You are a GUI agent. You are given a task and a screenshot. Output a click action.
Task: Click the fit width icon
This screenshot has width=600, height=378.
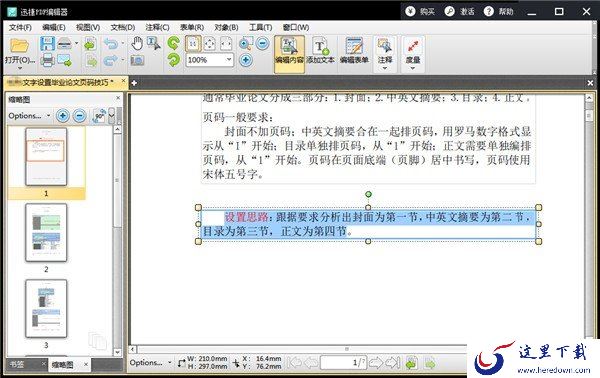[226, 44]
